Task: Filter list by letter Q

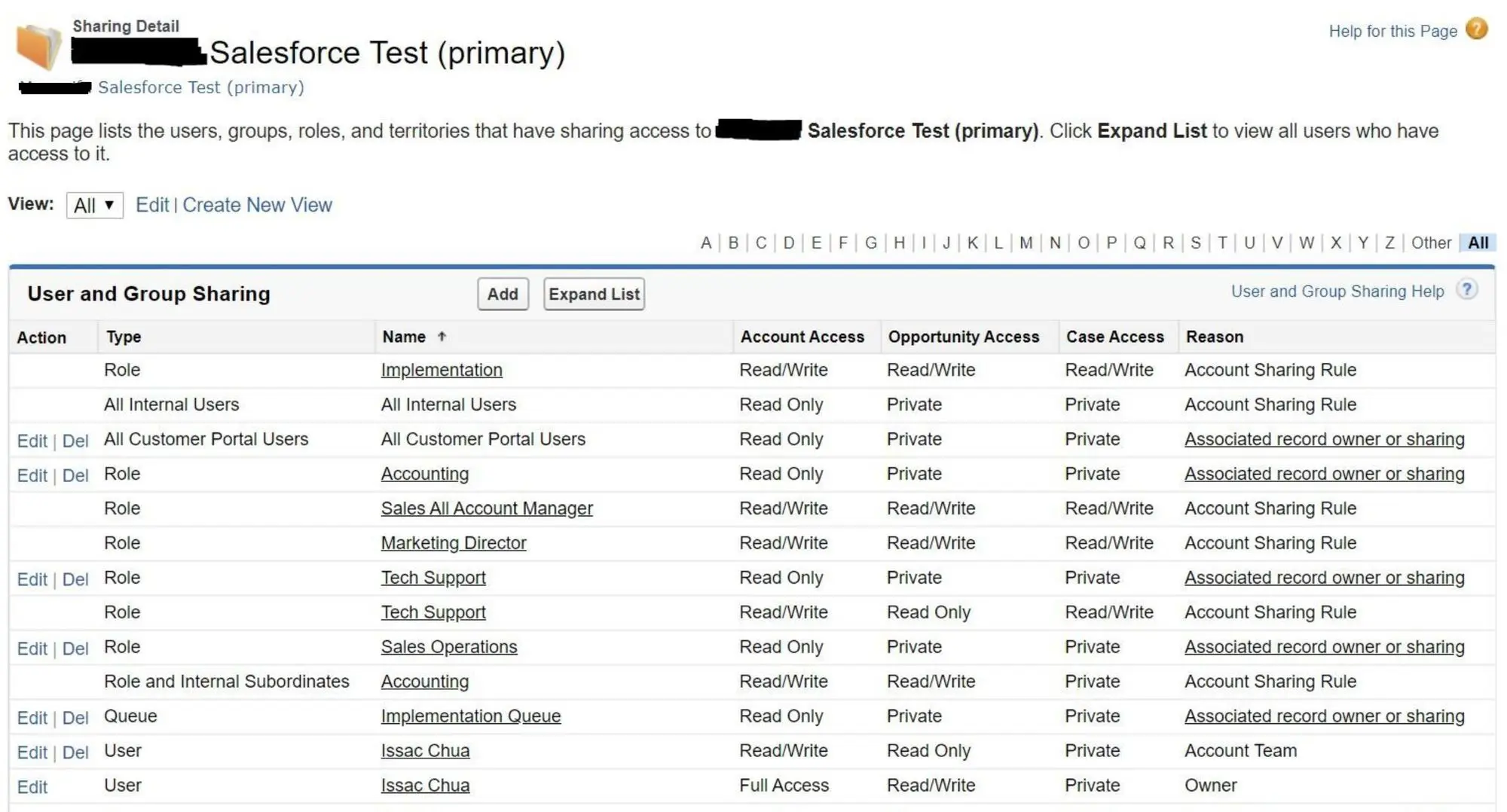Action: 1140,243
